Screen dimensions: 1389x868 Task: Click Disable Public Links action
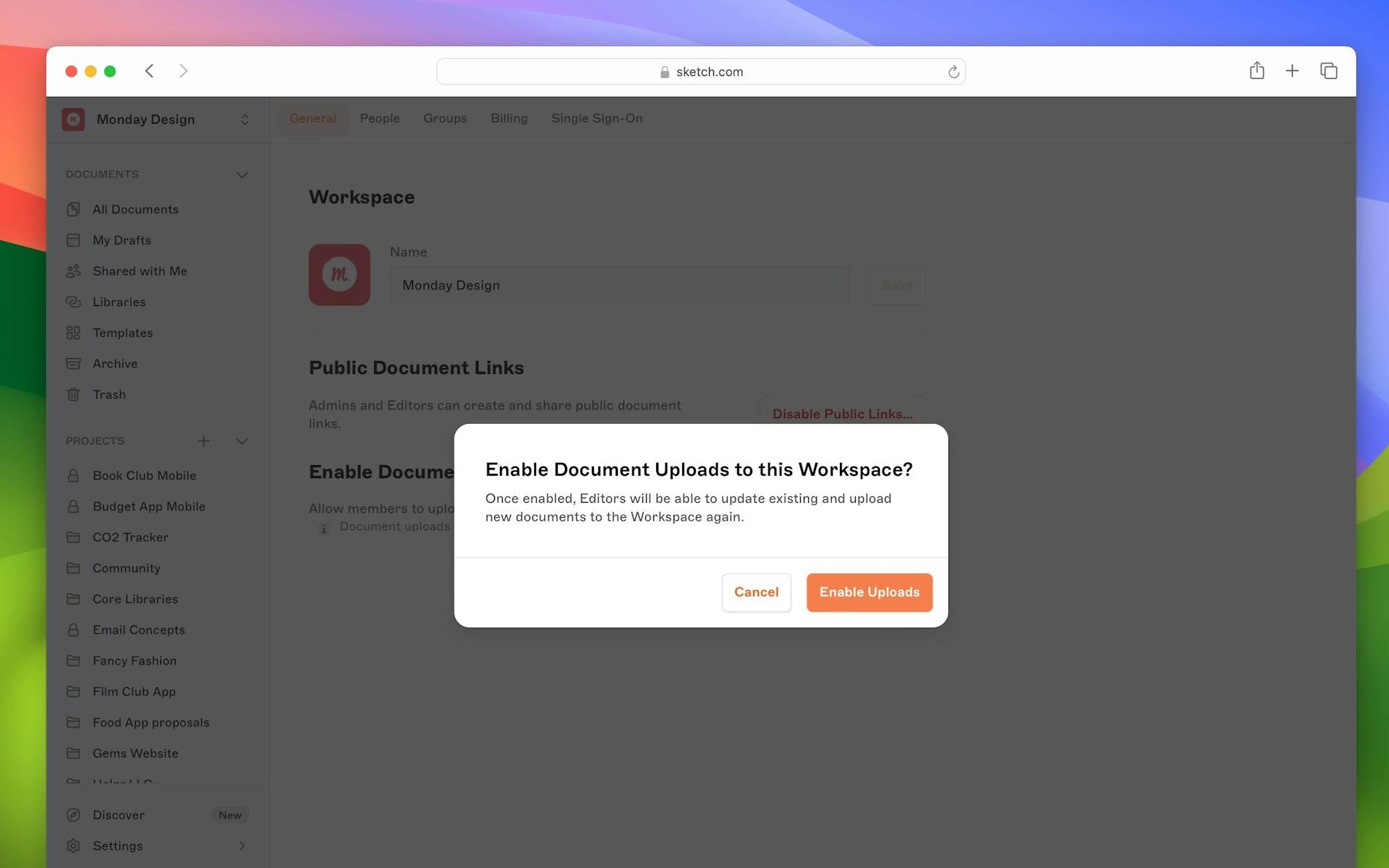843,413
